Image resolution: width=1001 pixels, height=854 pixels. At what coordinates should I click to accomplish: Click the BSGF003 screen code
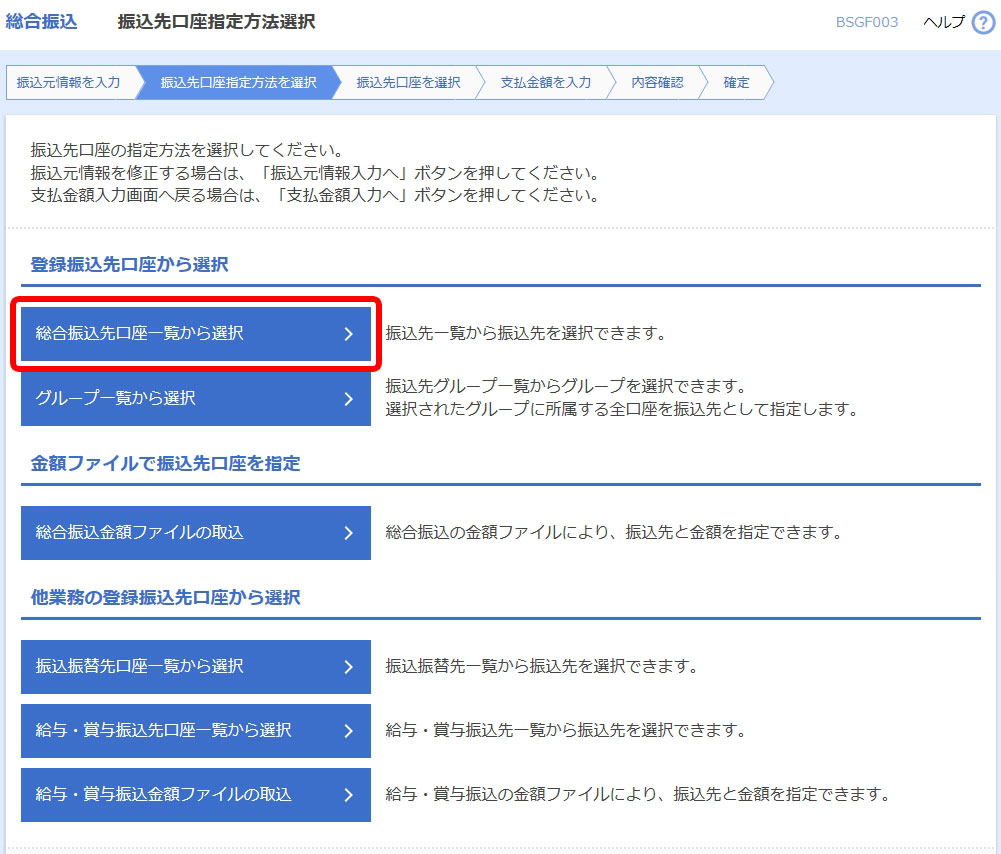coord(867,22)
